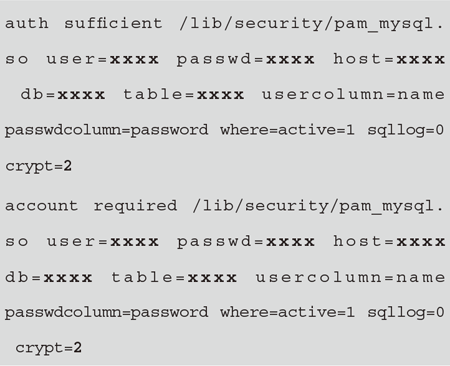Click the first 'crypt=2' text

point(38,166)
